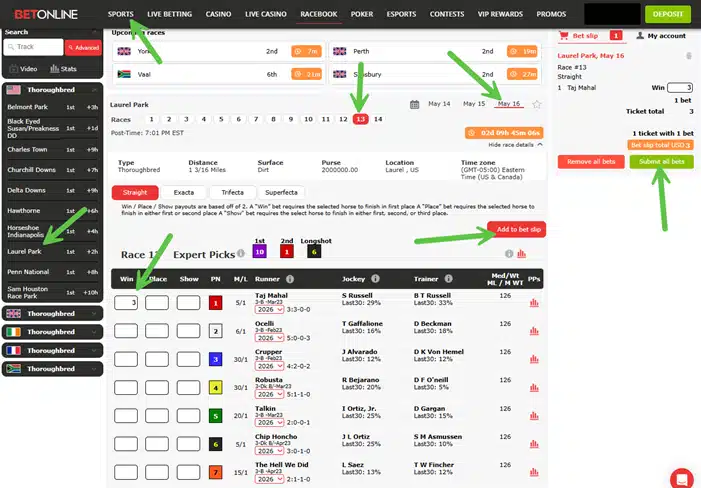
Task: Select the Trifecta bet type tab
Action: (x=232, y=193)
